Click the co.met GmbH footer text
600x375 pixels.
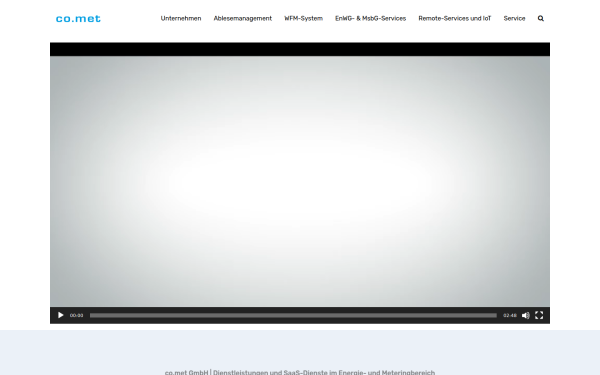(300, 372)
